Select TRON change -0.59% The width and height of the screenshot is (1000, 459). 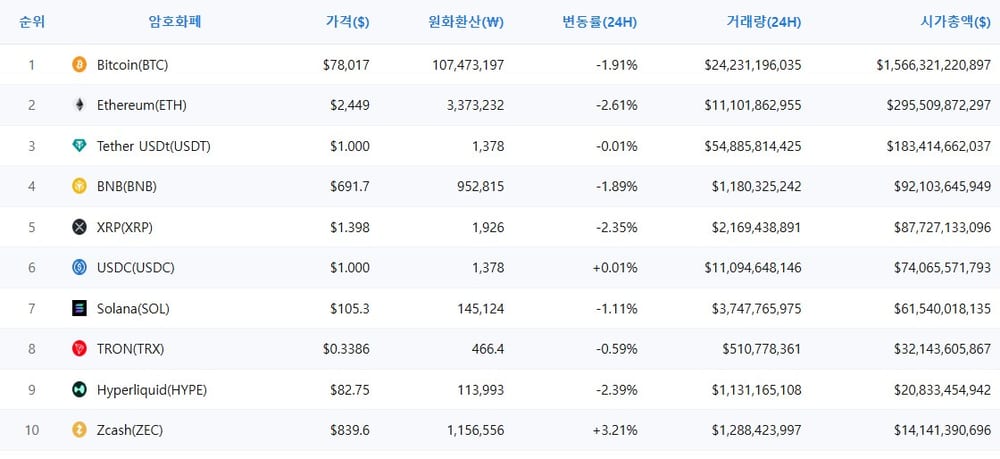pos(616,349)
